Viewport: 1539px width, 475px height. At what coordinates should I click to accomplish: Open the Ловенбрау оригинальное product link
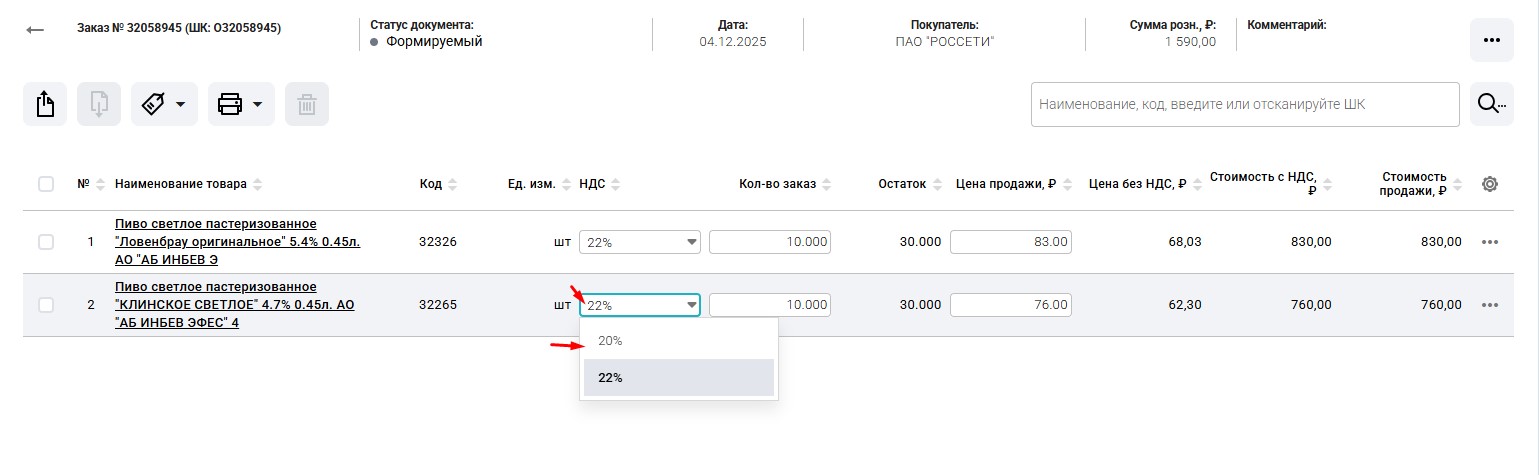click(x=216, y=241)
